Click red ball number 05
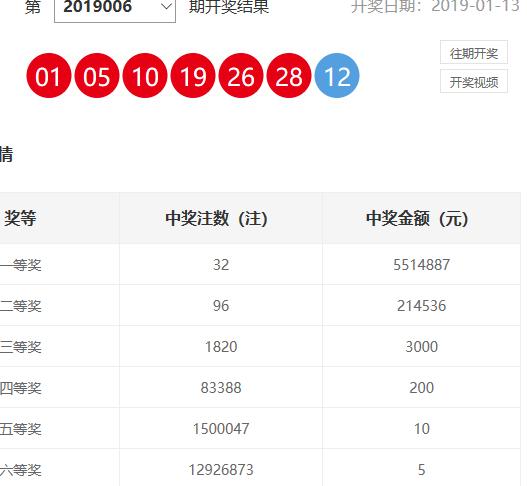Screen dimensions: 527x486 97,76
